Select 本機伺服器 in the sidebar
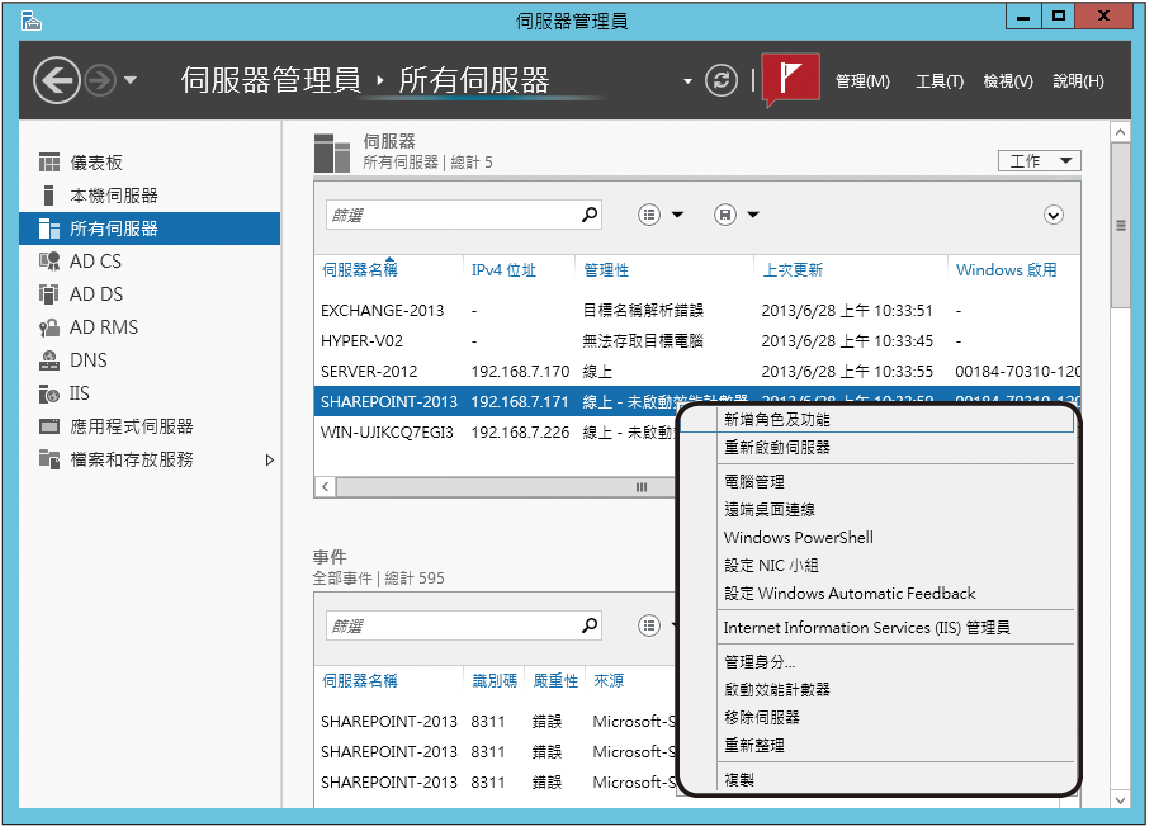This screenshot has width=1149, height=829. [149, 195]
